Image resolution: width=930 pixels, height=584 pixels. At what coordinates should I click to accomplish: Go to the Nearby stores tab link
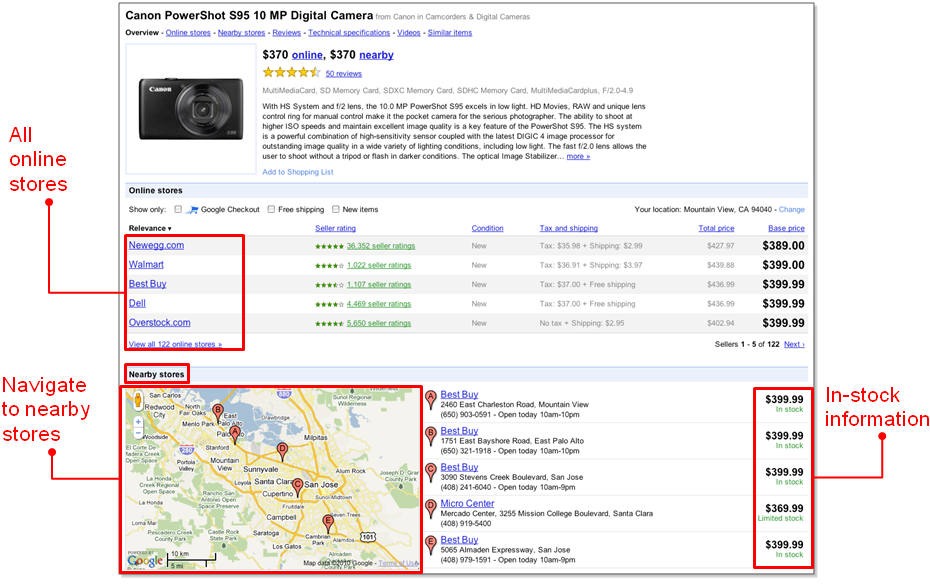click(241, 33)
